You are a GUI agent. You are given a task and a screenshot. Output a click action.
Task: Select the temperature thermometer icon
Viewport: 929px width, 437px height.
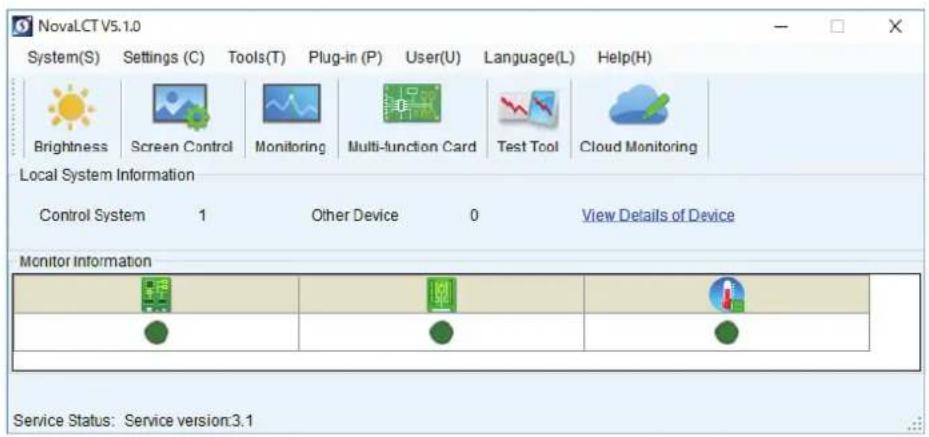click(x=727, y=295)
